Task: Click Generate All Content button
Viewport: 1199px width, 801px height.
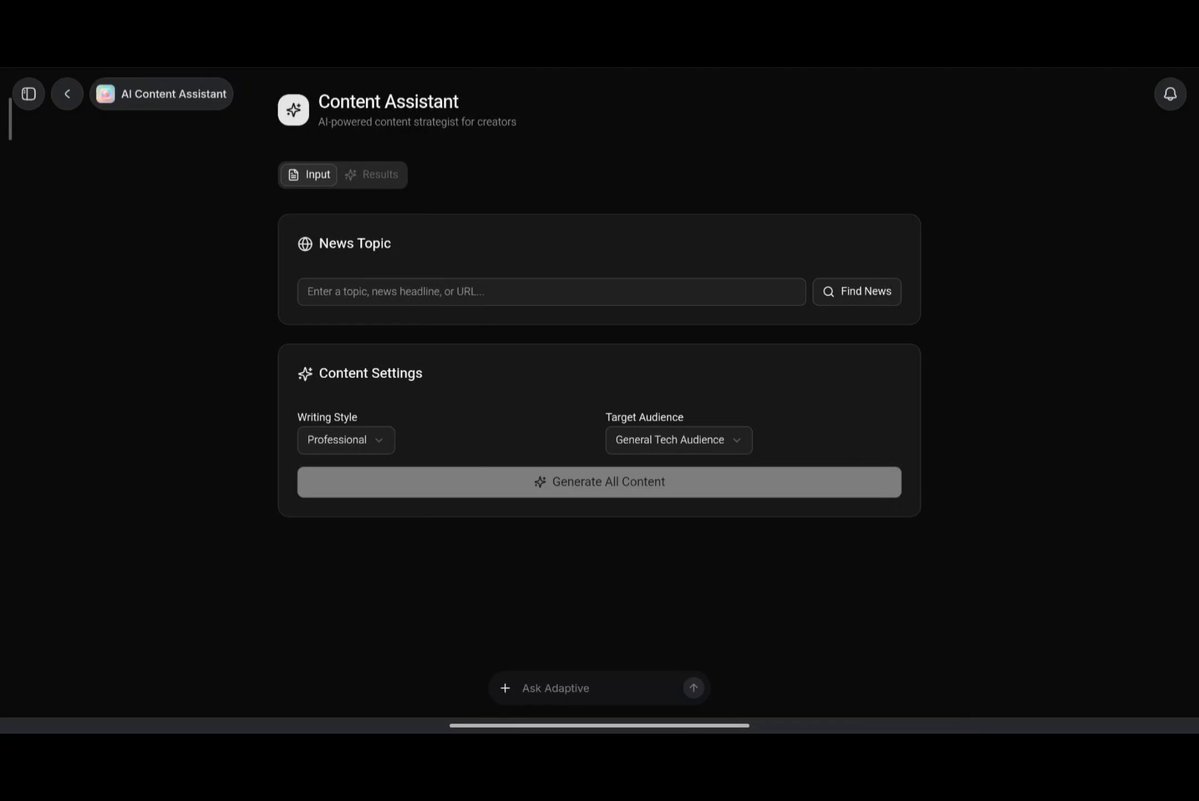Action: click(599, 482)
